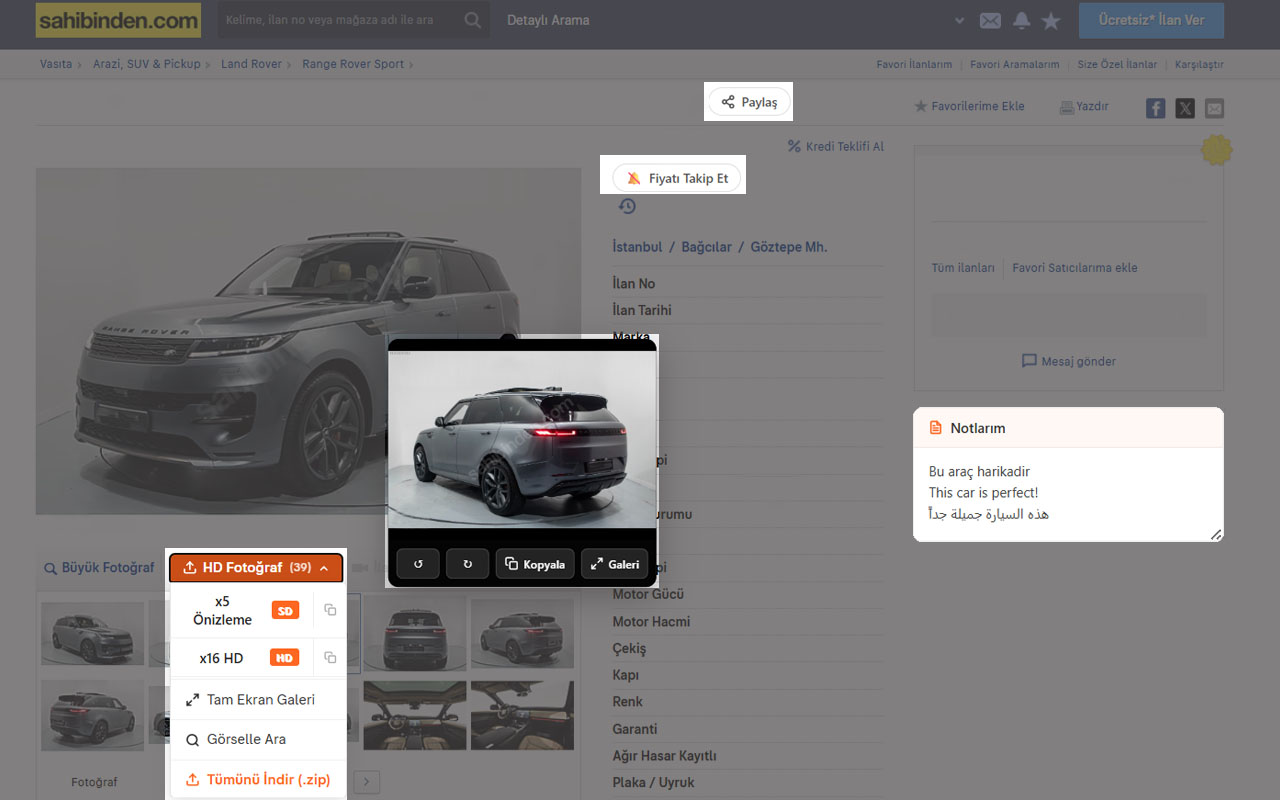Screen dimensions: 1280x800
Task: Select the x16 HD option
Action: 241,658
